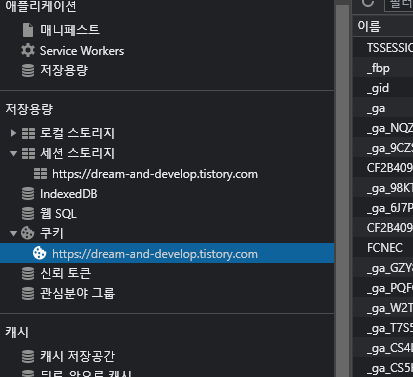The height and width of the screenshot is (377, 413).
Task: Click the 캐시 section heading
Action: [x=17, y=332]
